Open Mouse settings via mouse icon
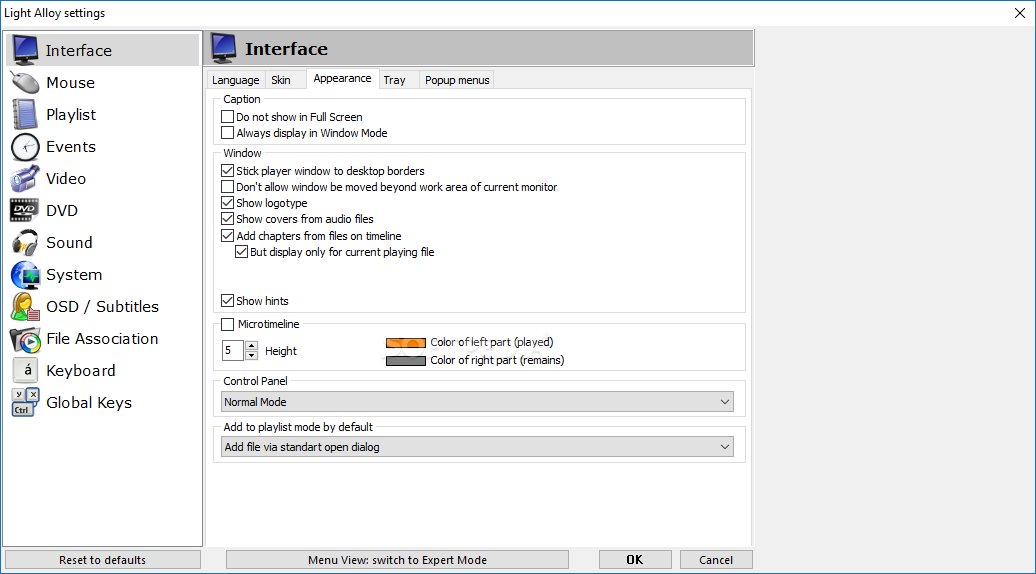Viewport: 1036px width, 574px height. tap(25, 83)
